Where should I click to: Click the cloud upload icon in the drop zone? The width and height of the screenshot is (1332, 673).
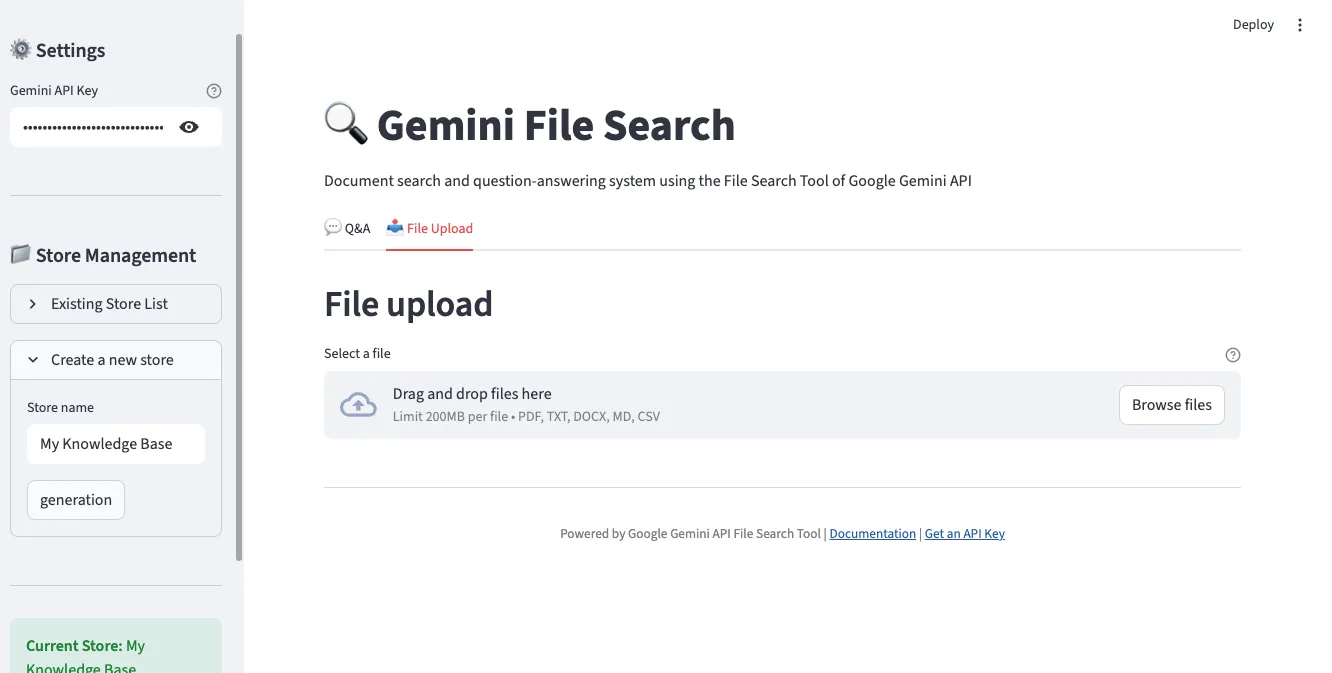[358, 404]
